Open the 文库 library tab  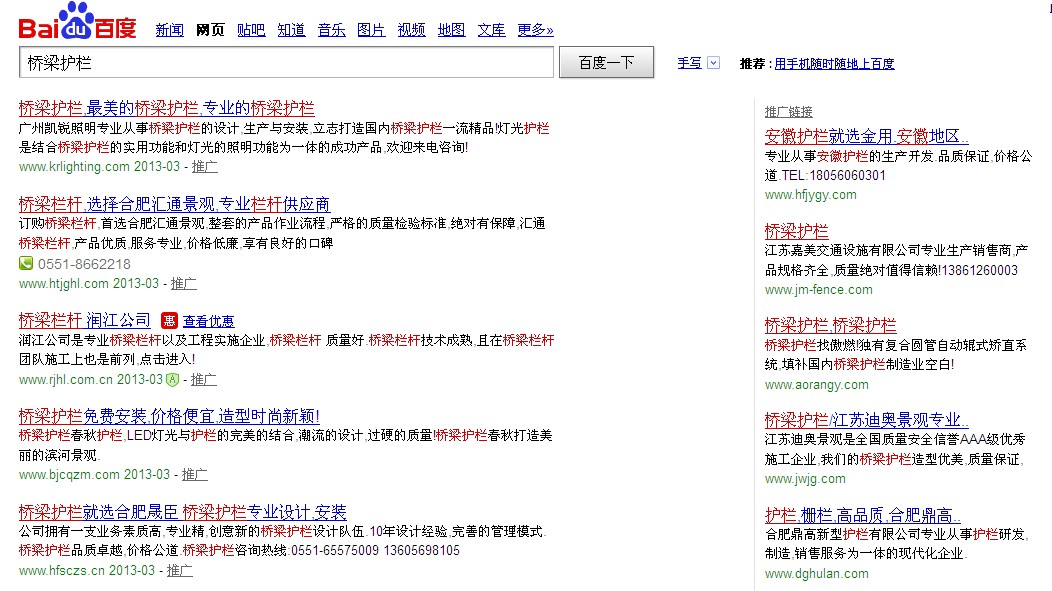coord(491,30)
